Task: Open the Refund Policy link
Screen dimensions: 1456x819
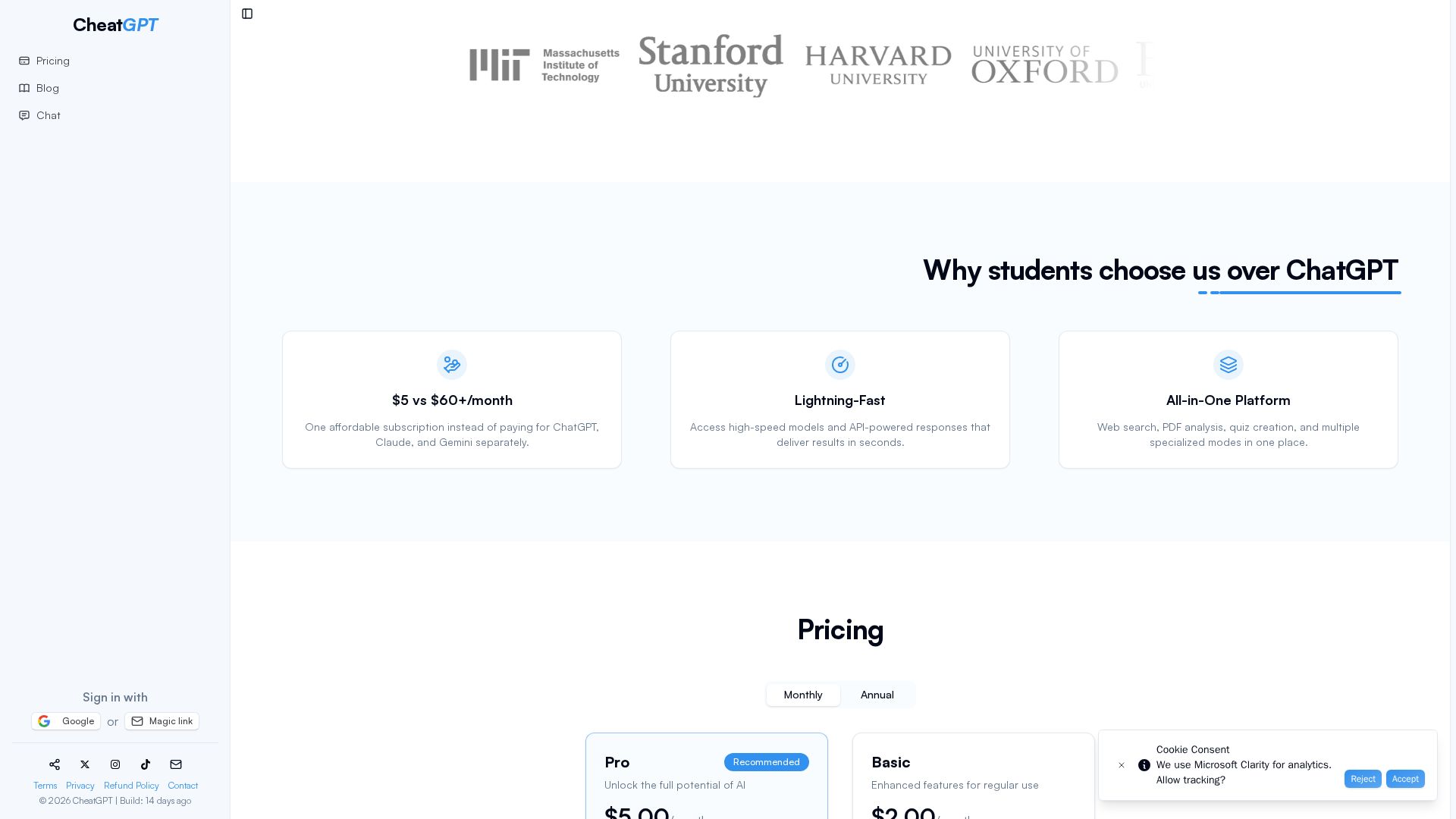Action: tap(131, 786)
